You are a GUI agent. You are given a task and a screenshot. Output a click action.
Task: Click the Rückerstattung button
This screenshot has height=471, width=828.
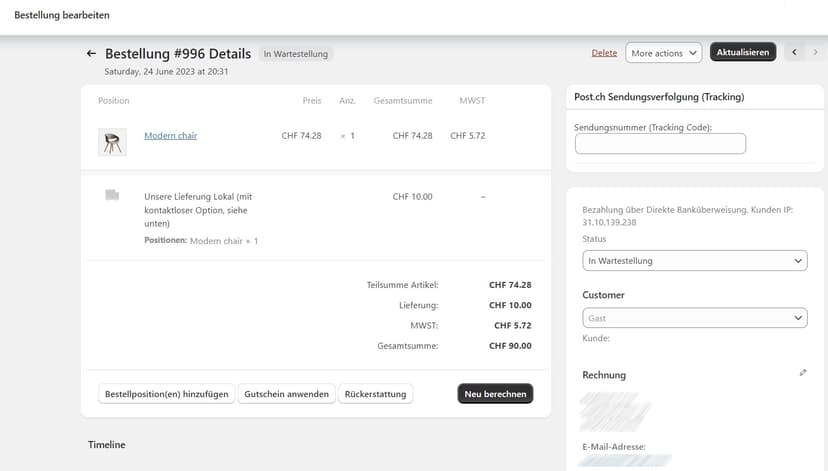pos(375,394)
